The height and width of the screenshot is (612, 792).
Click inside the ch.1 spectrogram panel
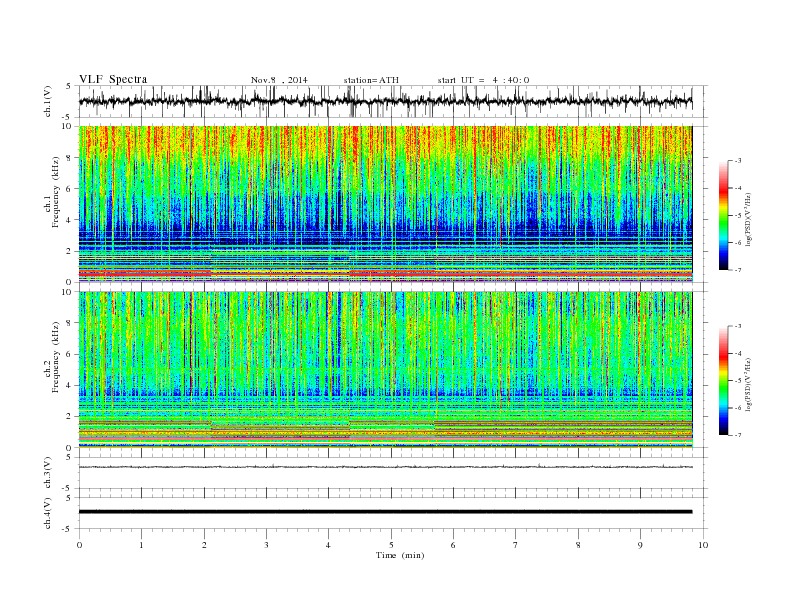[x=385, y=204]
